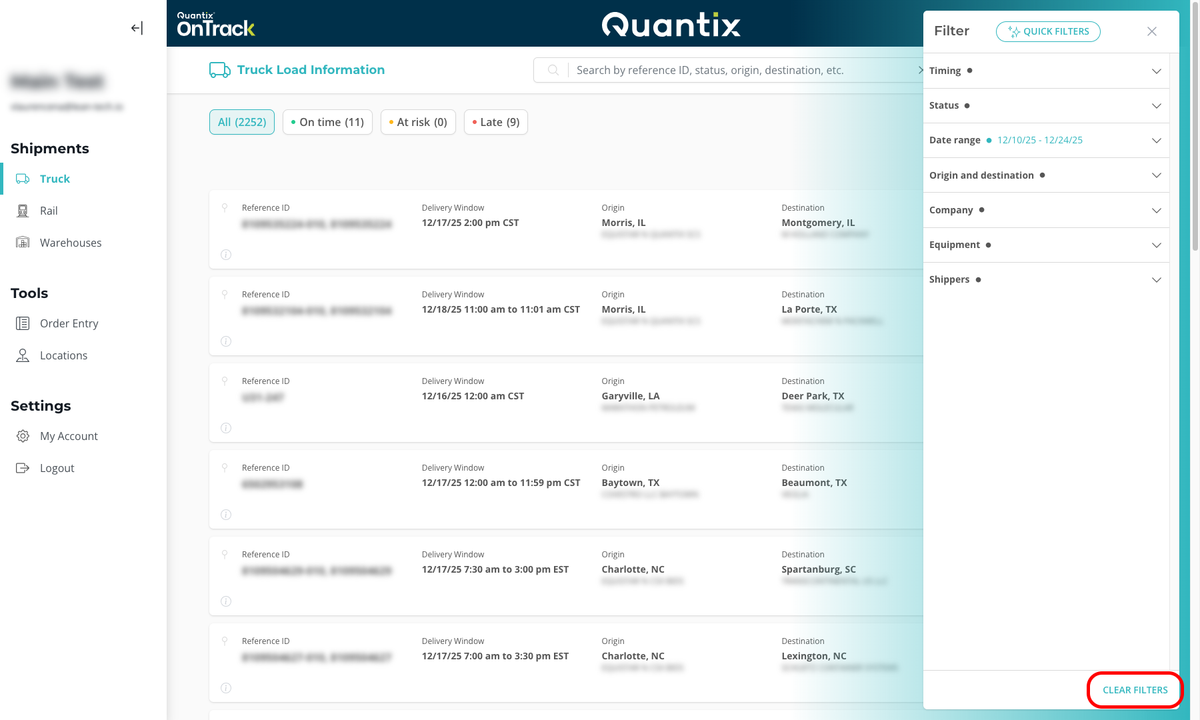Click the Warehouses icon in sidebar
This screenshot has width=1200, height=720.
tap(23, 243)
